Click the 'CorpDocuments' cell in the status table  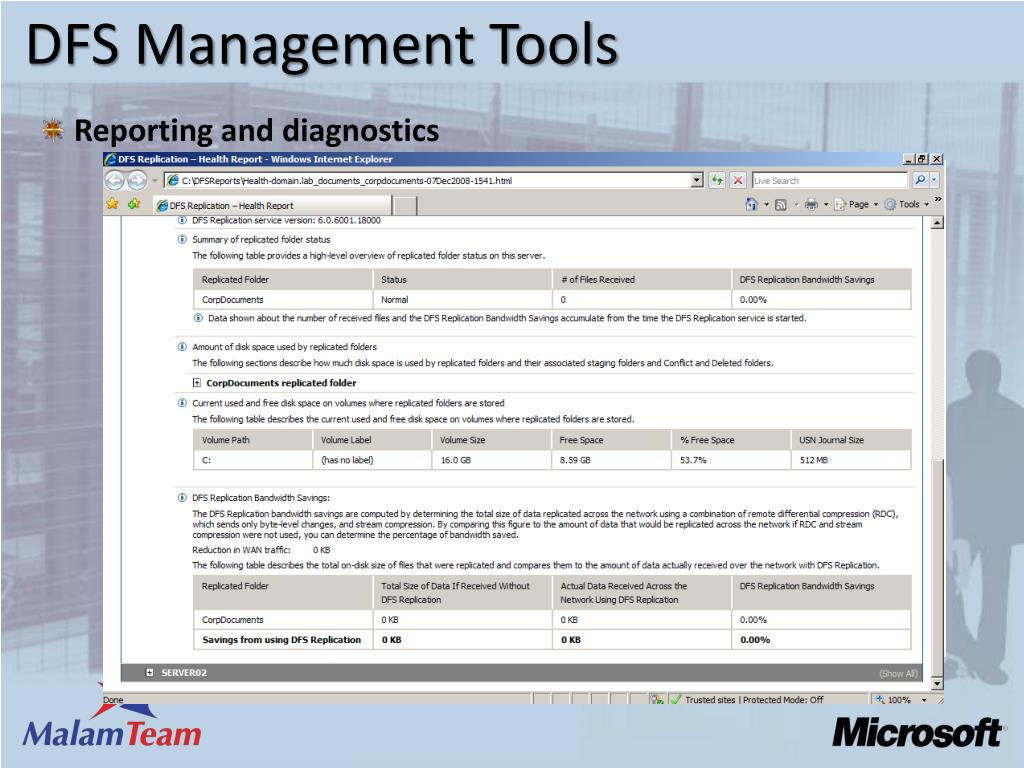(x=283, y=300)
